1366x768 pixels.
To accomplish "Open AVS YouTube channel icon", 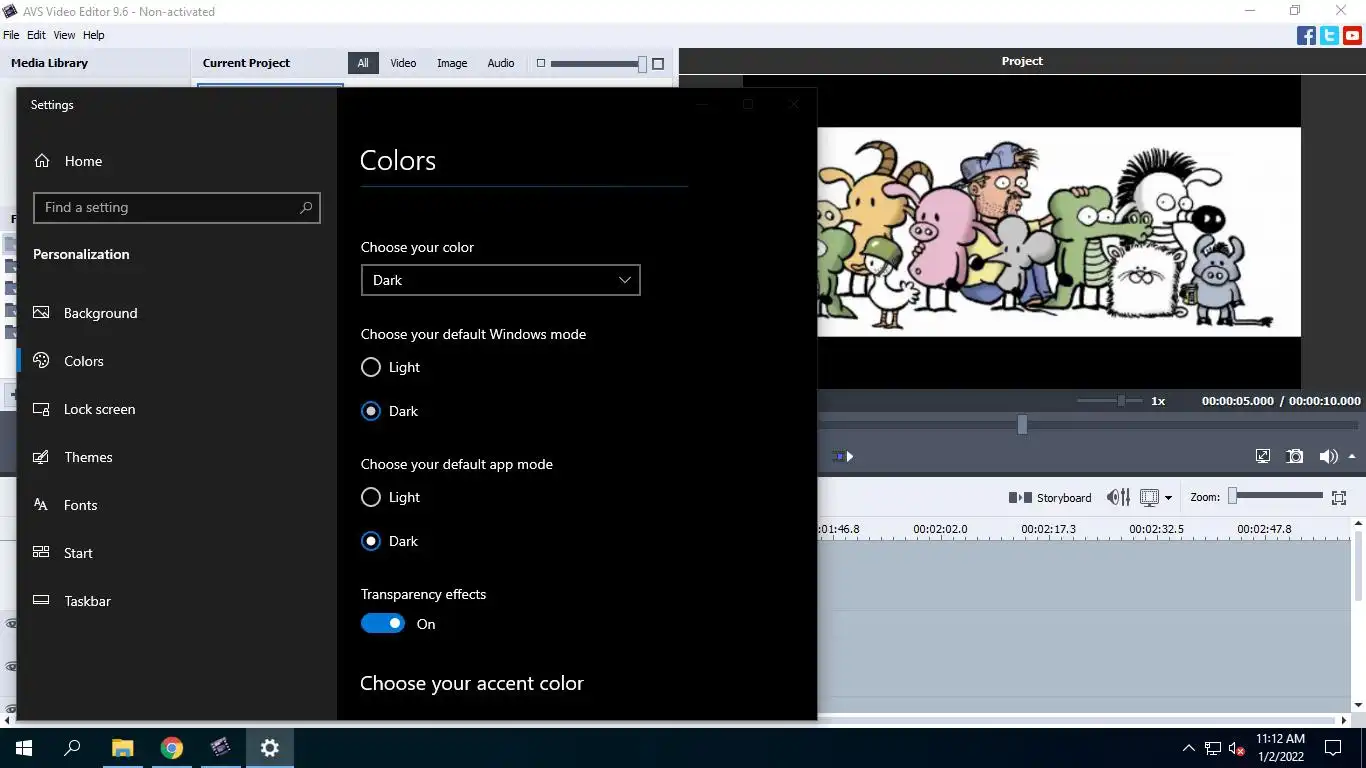I will pos(1352,36).
